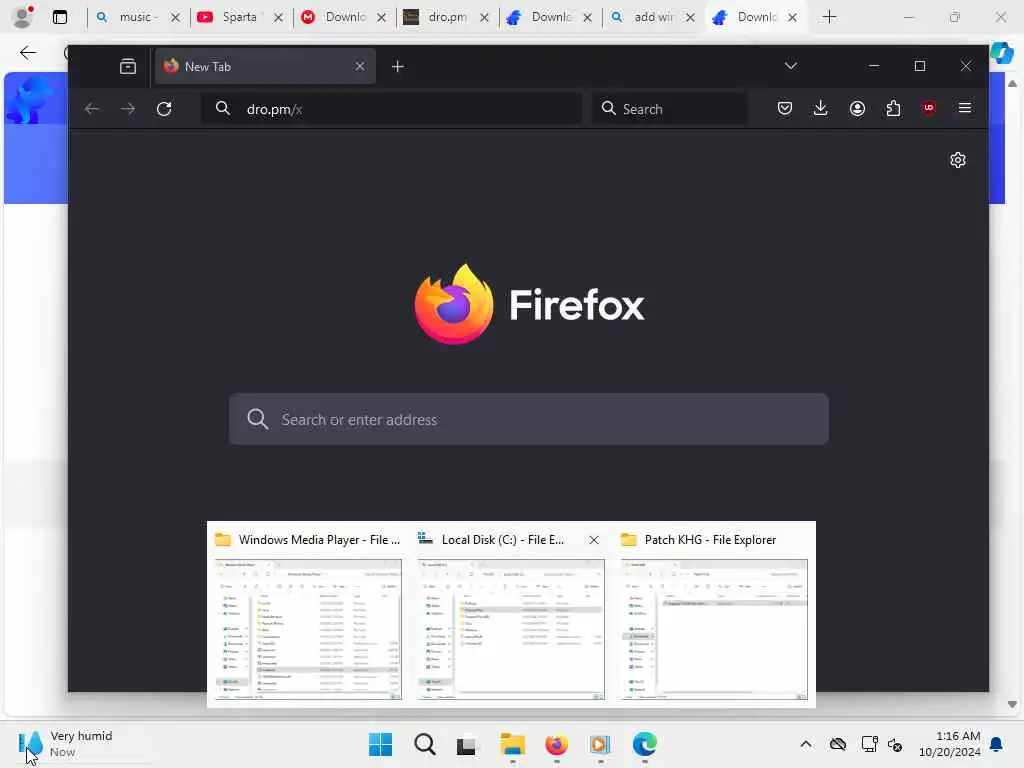Open the monitor icon in the system tray
This screenshot has height=768, width=1024.
click(869, 744)
